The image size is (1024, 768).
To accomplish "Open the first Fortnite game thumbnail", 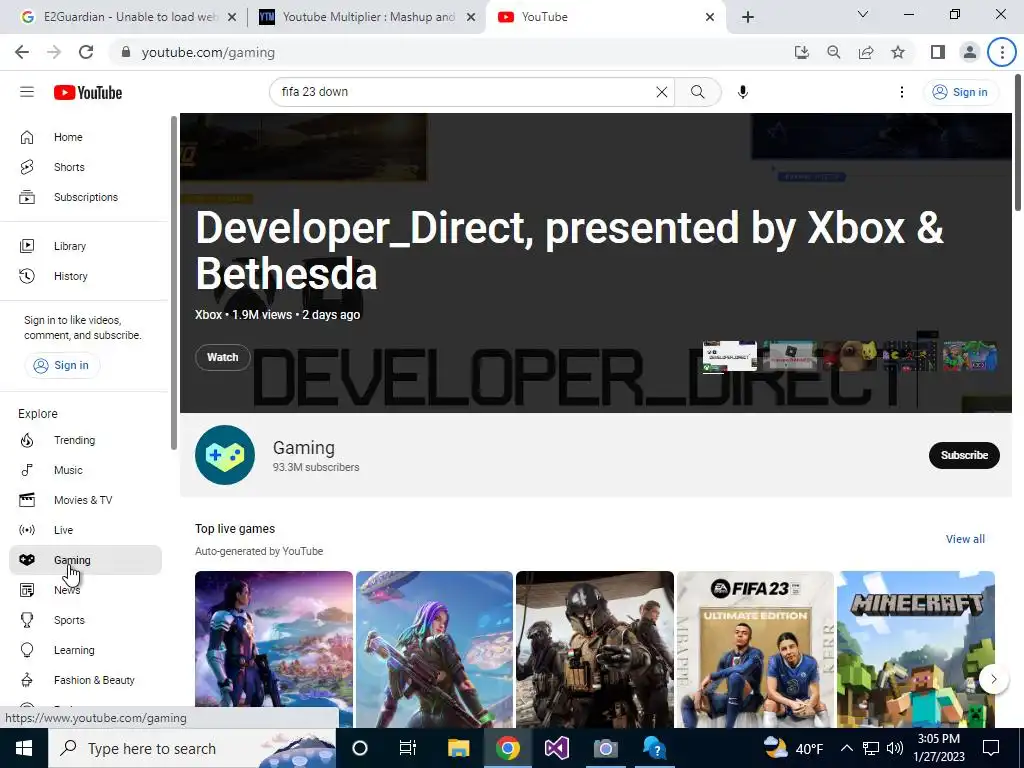I will point(274,649).
